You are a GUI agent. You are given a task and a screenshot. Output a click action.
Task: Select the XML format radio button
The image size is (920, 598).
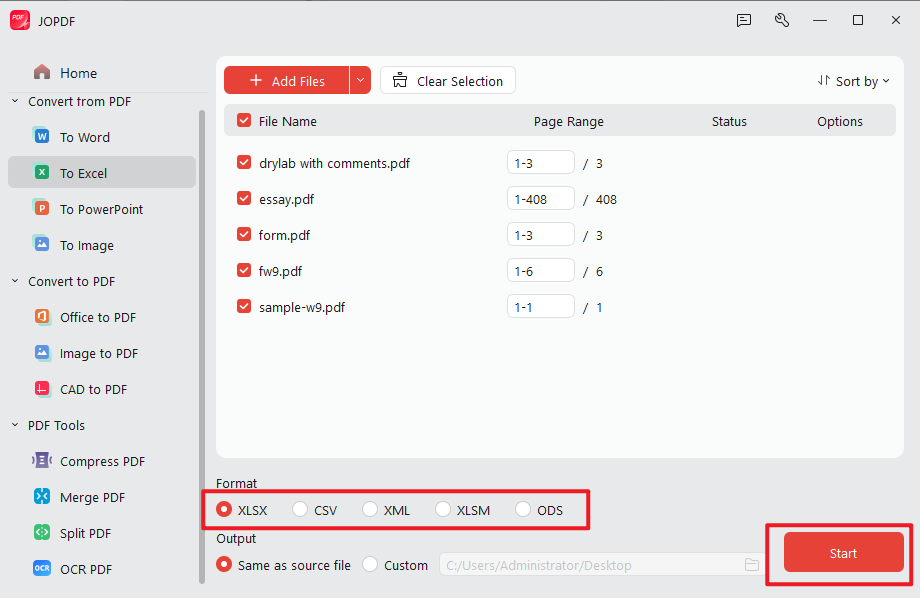[x=370, y=509]
